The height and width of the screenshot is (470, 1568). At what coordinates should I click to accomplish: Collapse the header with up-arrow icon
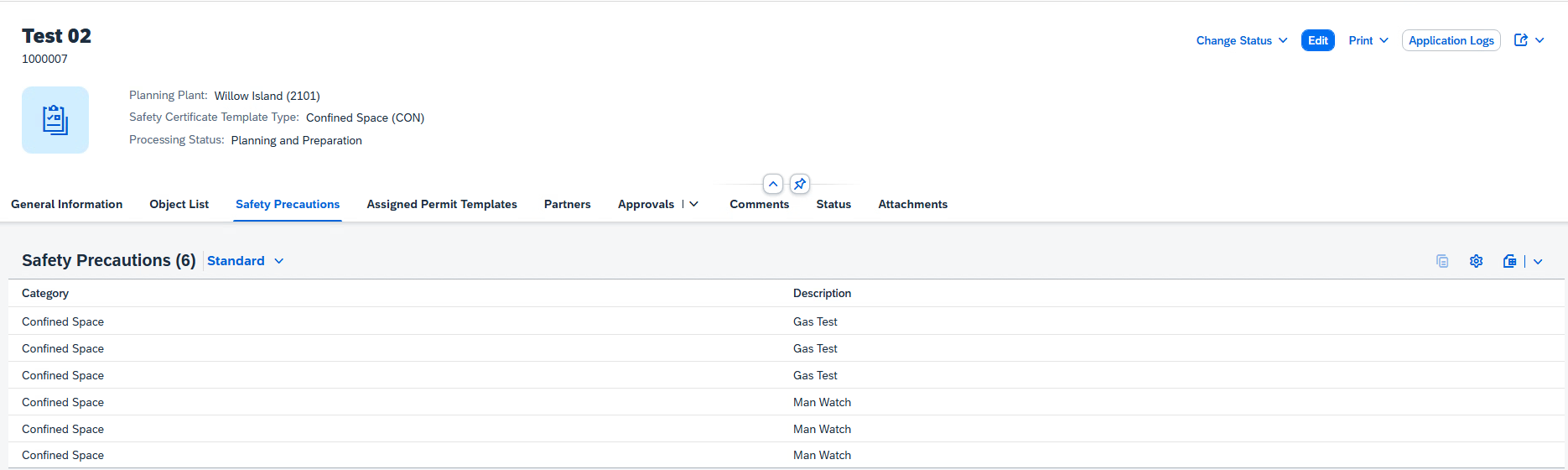[x=773, y=184]
